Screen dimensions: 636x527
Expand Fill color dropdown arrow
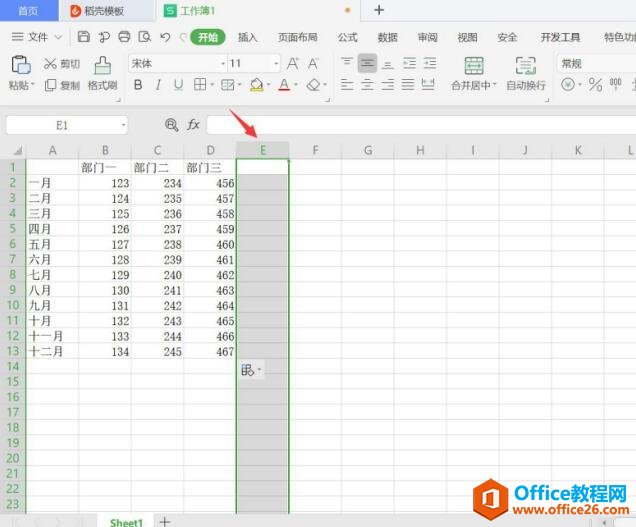click(268, 84)
